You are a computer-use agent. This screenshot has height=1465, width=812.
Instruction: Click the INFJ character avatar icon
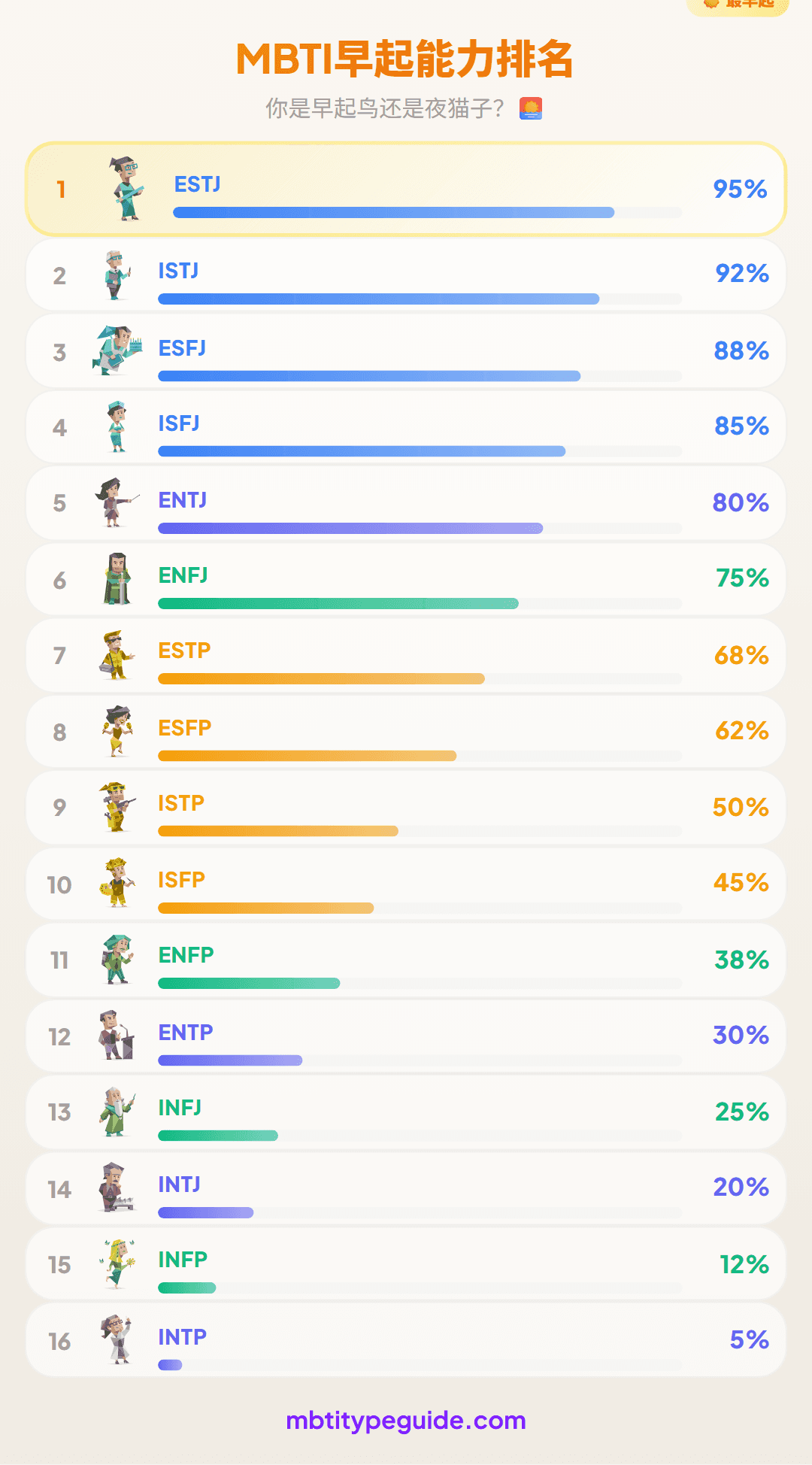117,1112
